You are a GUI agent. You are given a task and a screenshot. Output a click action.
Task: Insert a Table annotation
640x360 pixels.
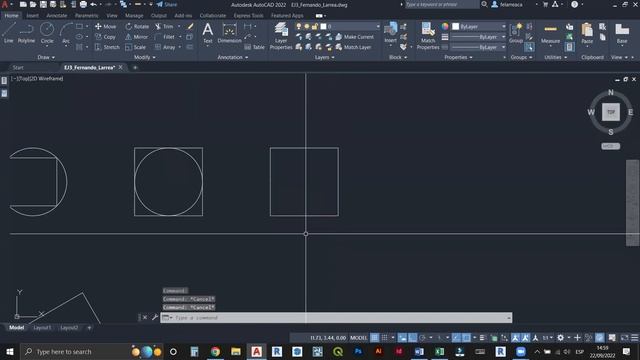254,47
